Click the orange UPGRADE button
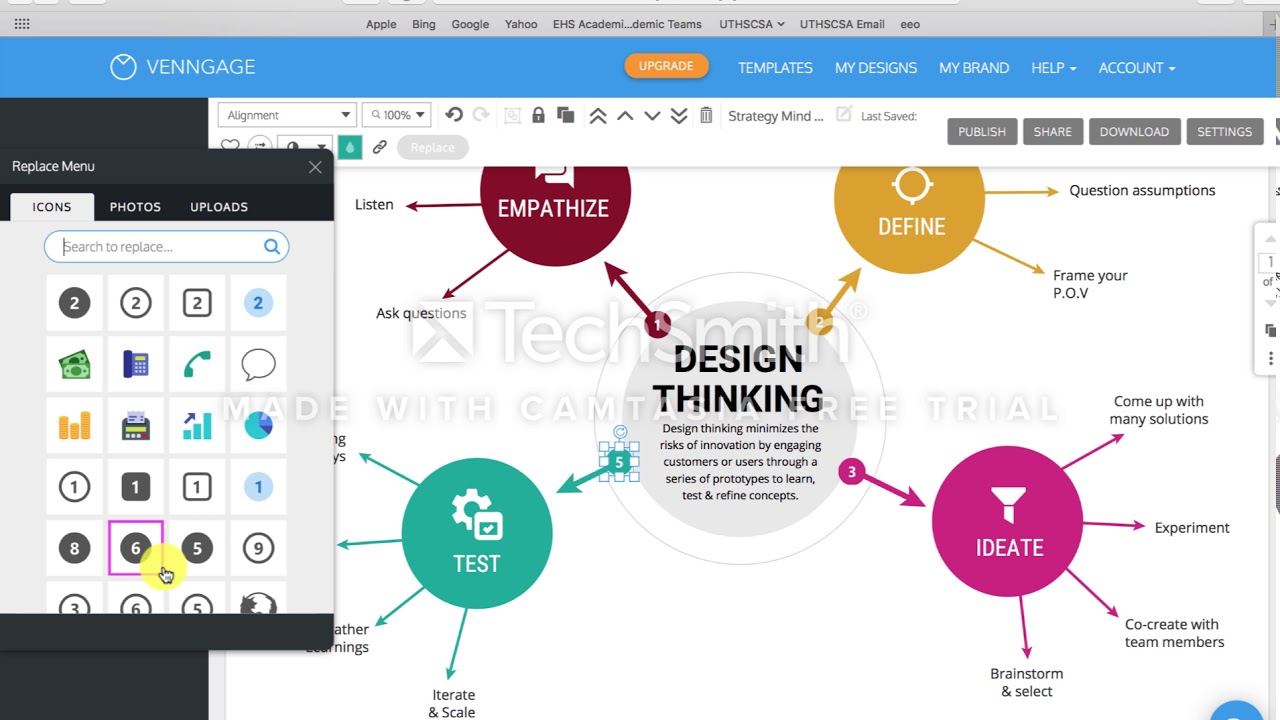Viewport: 1280px width, 720px height. [666, 66]
